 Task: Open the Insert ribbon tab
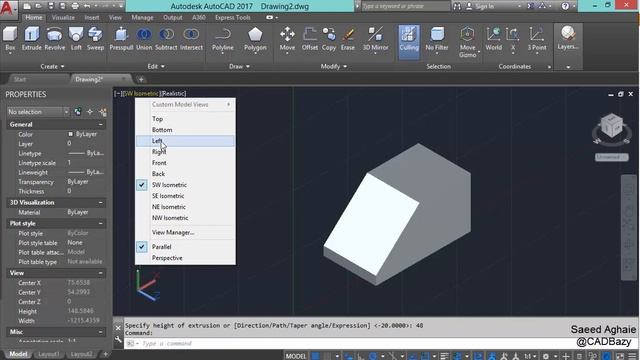(91, 18)
